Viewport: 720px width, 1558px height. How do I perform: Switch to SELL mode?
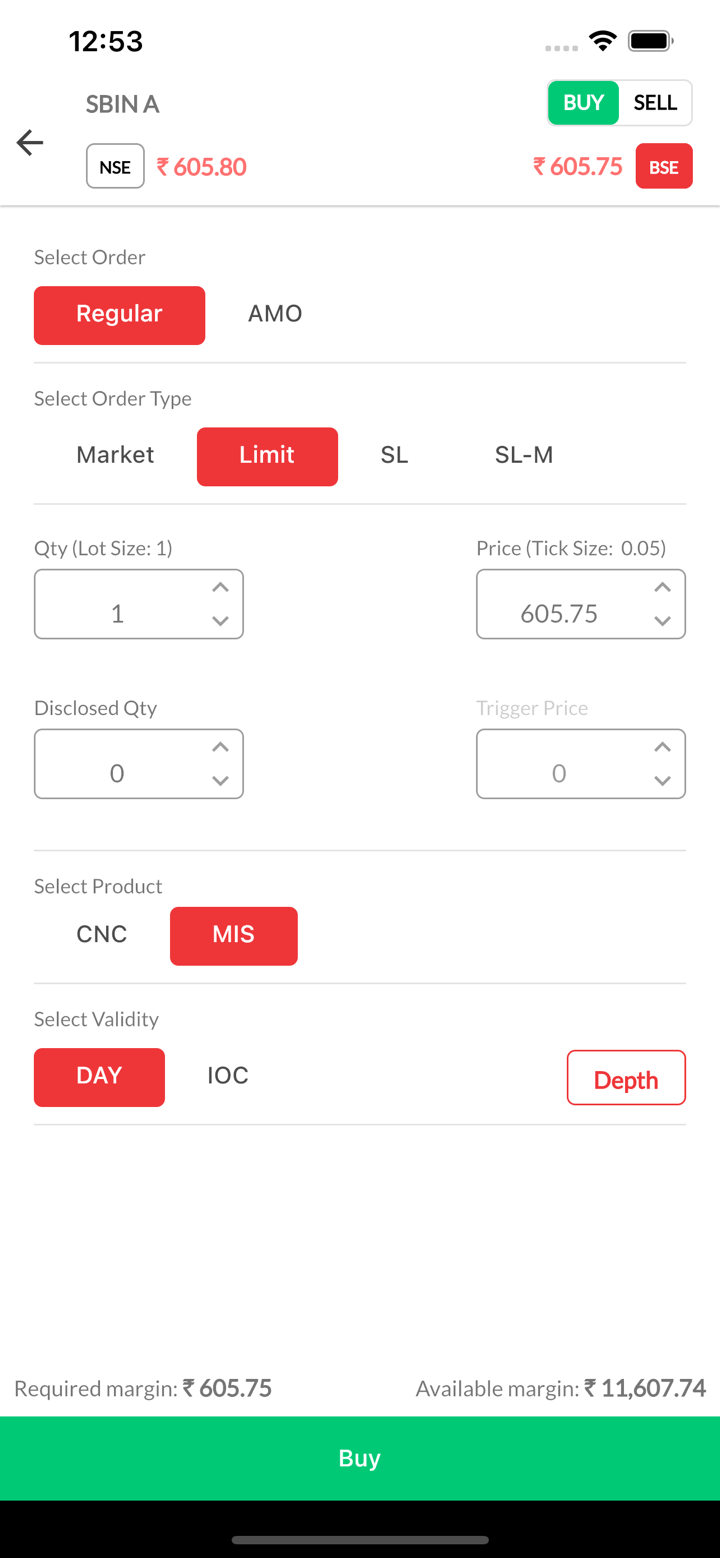(x=655, y=103)
